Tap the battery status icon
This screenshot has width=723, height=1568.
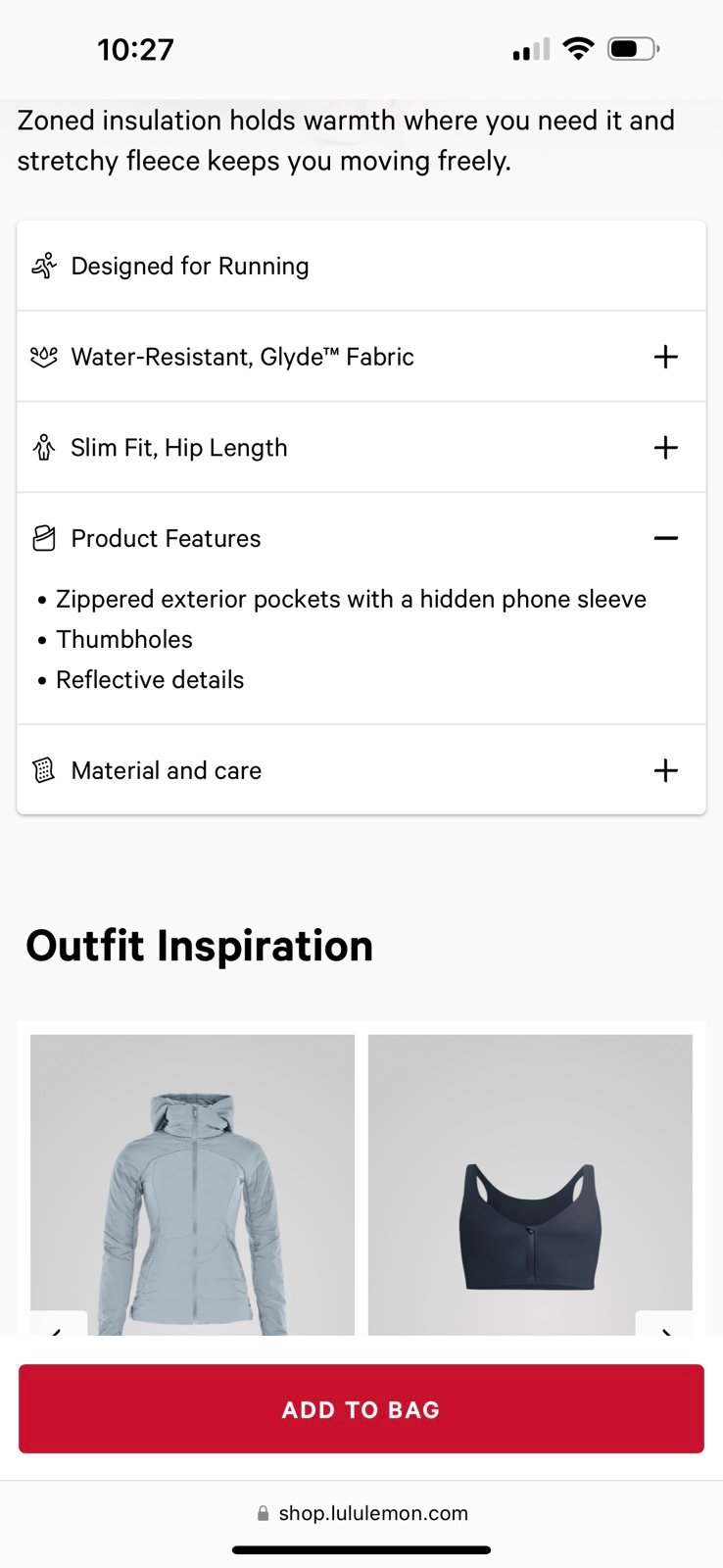[x=633, y=49]
